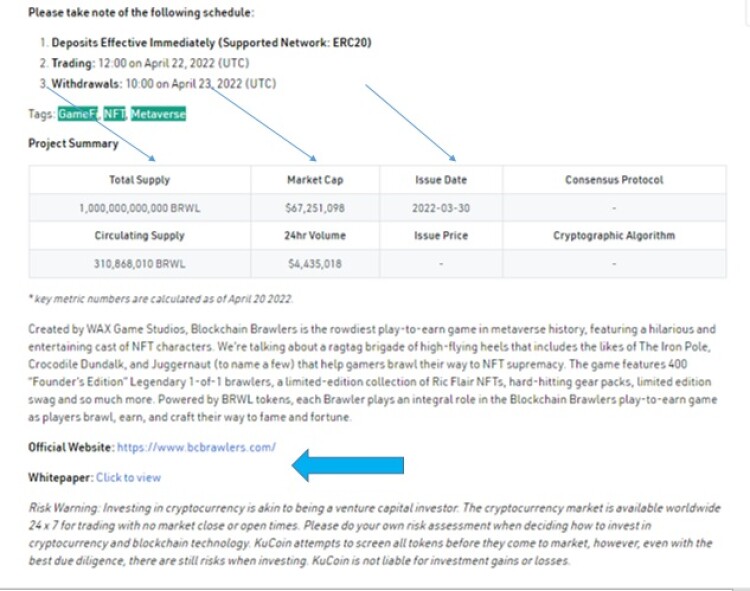Click the 'Consensus Protocol' header
750x591 pixels.
(614, 180)
